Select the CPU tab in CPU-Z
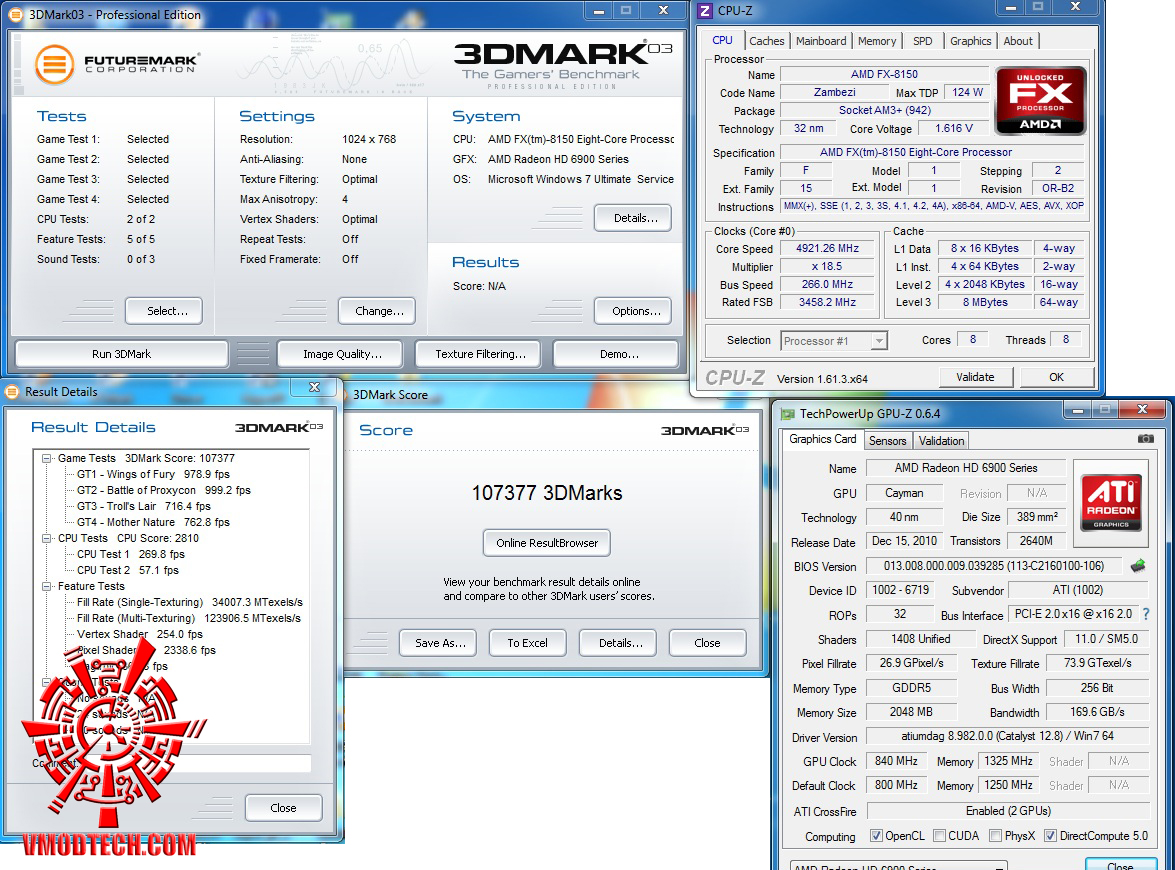Viewport: 1175px width, 870px height. [722, 40]
